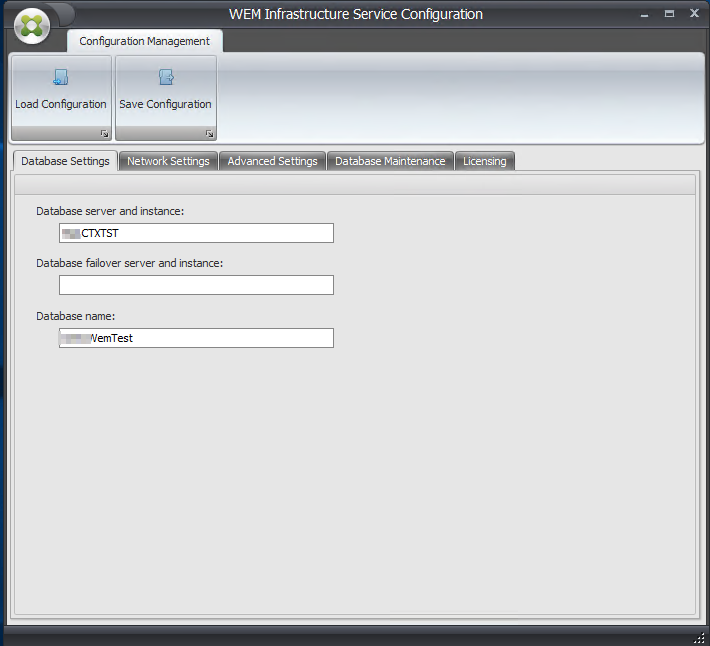Maximize the WEM configuration window
The image size is (710, 646).
[669, 14]
